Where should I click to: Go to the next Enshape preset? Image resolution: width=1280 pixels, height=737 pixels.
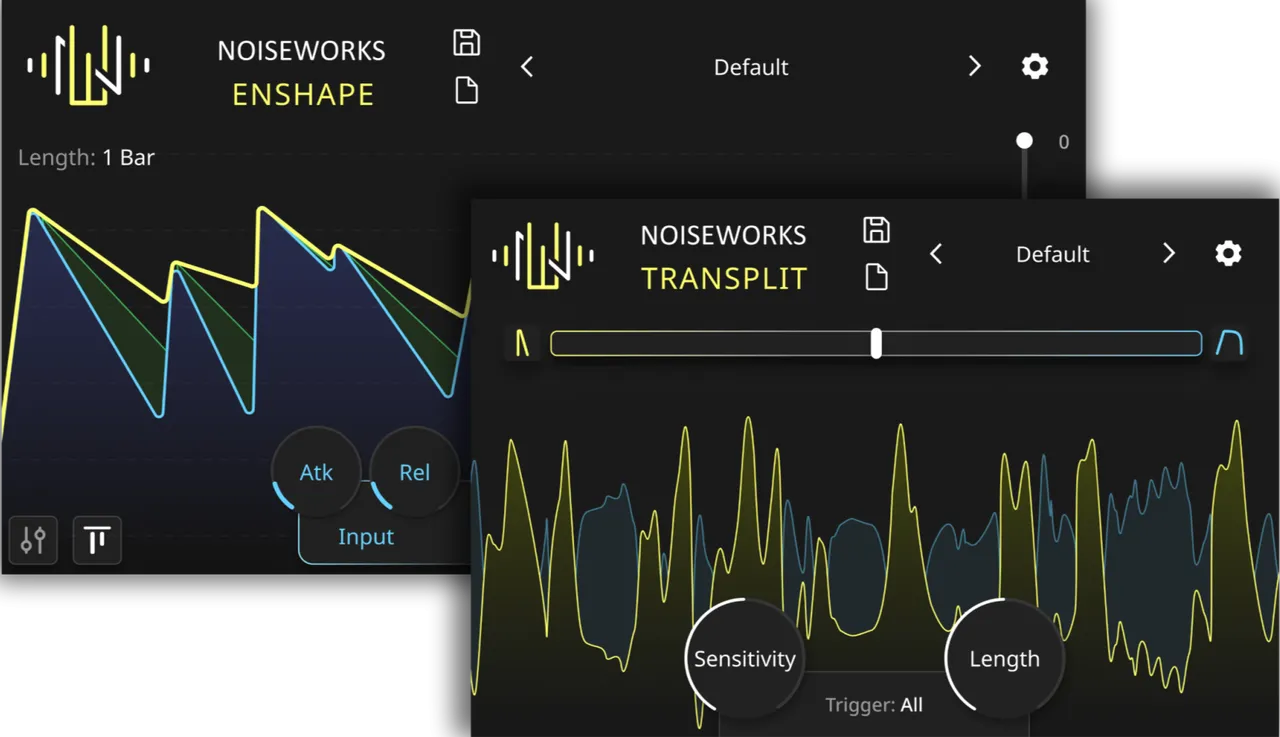(x=975, y=67)
